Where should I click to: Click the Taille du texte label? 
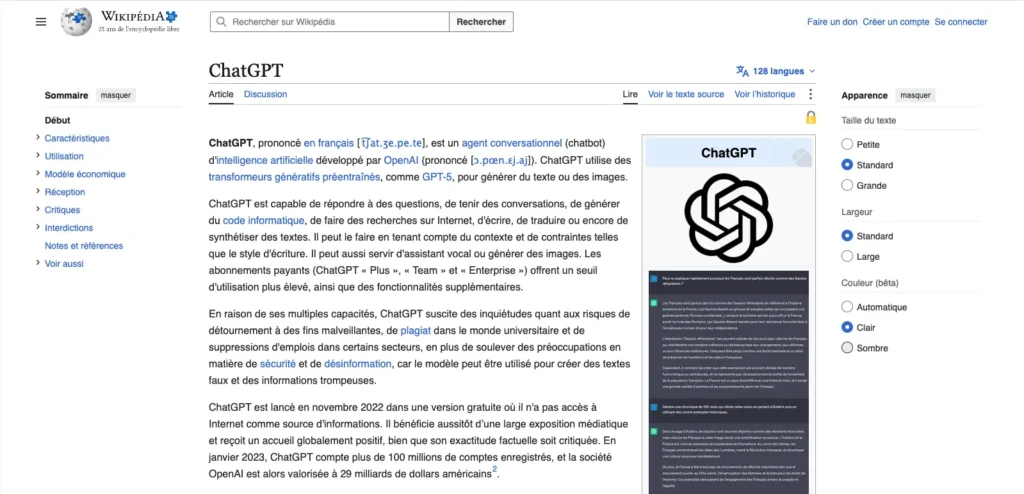click(x=869, y=120)
